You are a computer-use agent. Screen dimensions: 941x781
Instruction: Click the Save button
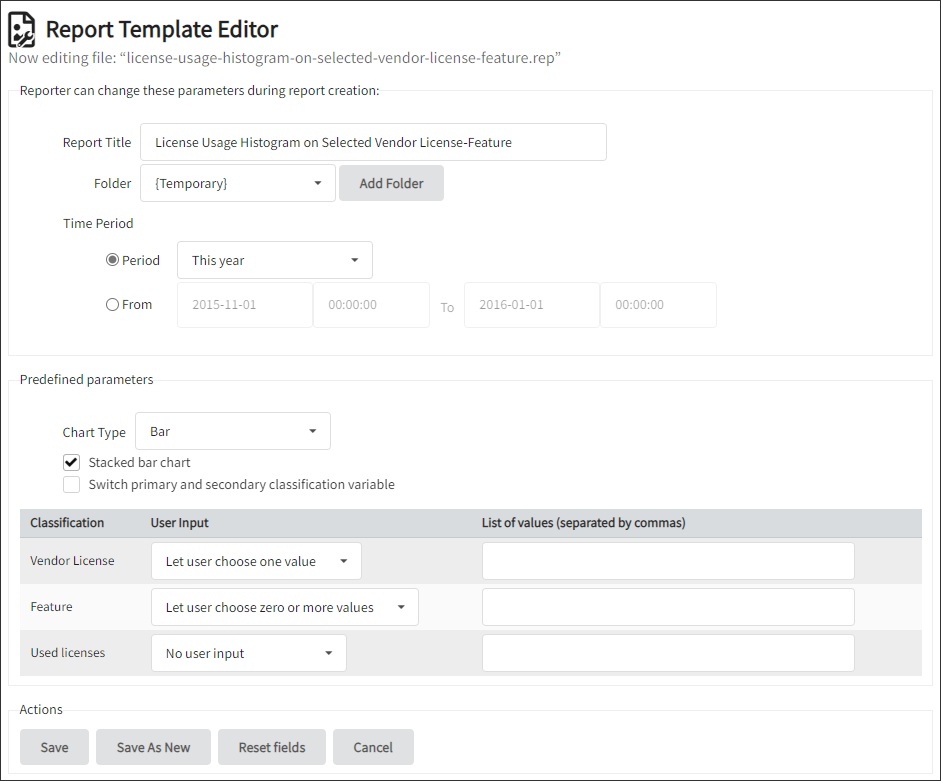[54, 747]
